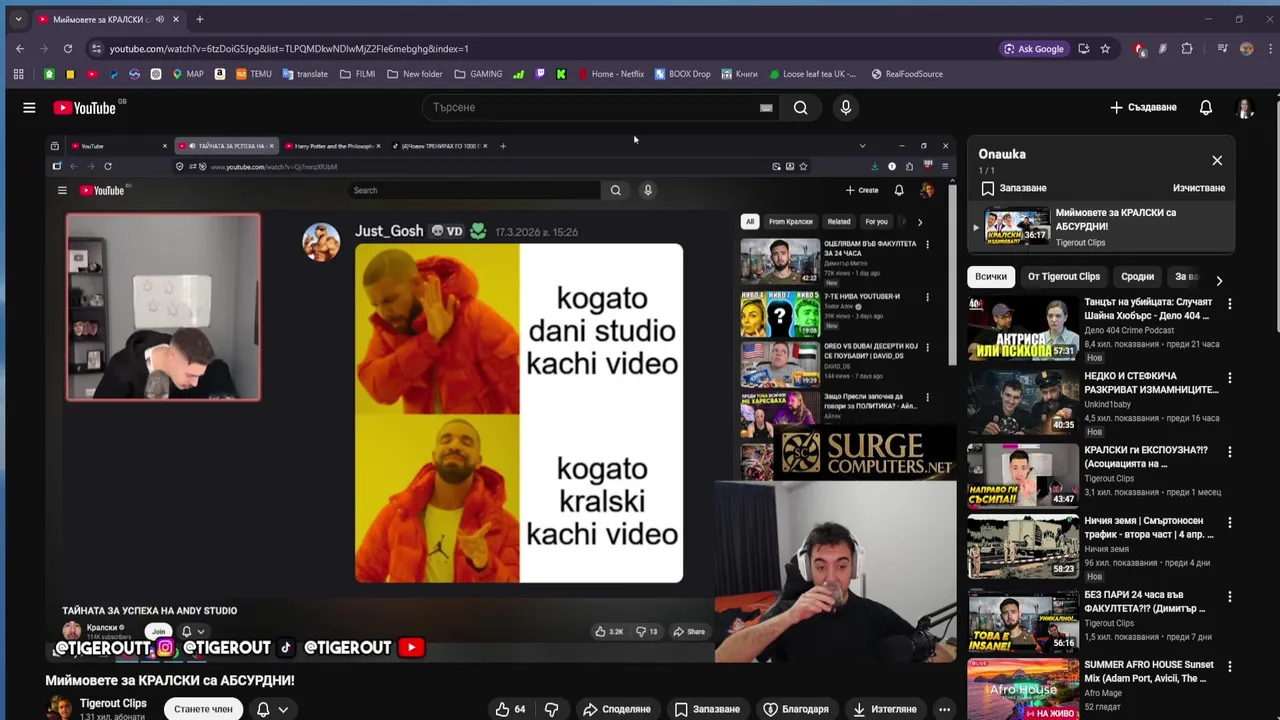Show more filter chips with right arrow
Image resolution: width=1280 pixels, height=720 pixels.
1219,280
